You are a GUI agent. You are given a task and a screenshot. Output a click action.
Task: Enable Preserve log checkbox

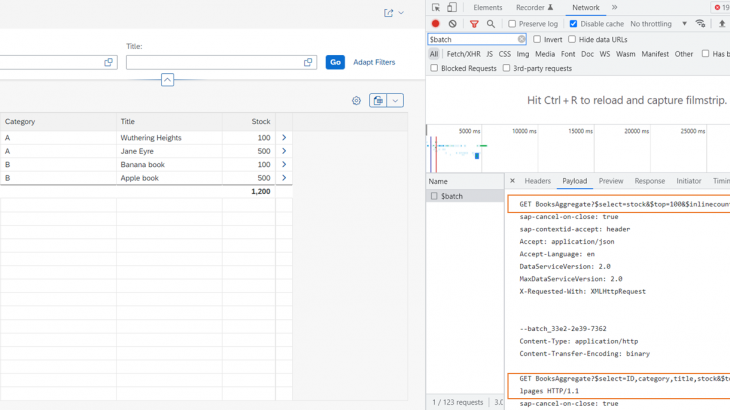512,24
